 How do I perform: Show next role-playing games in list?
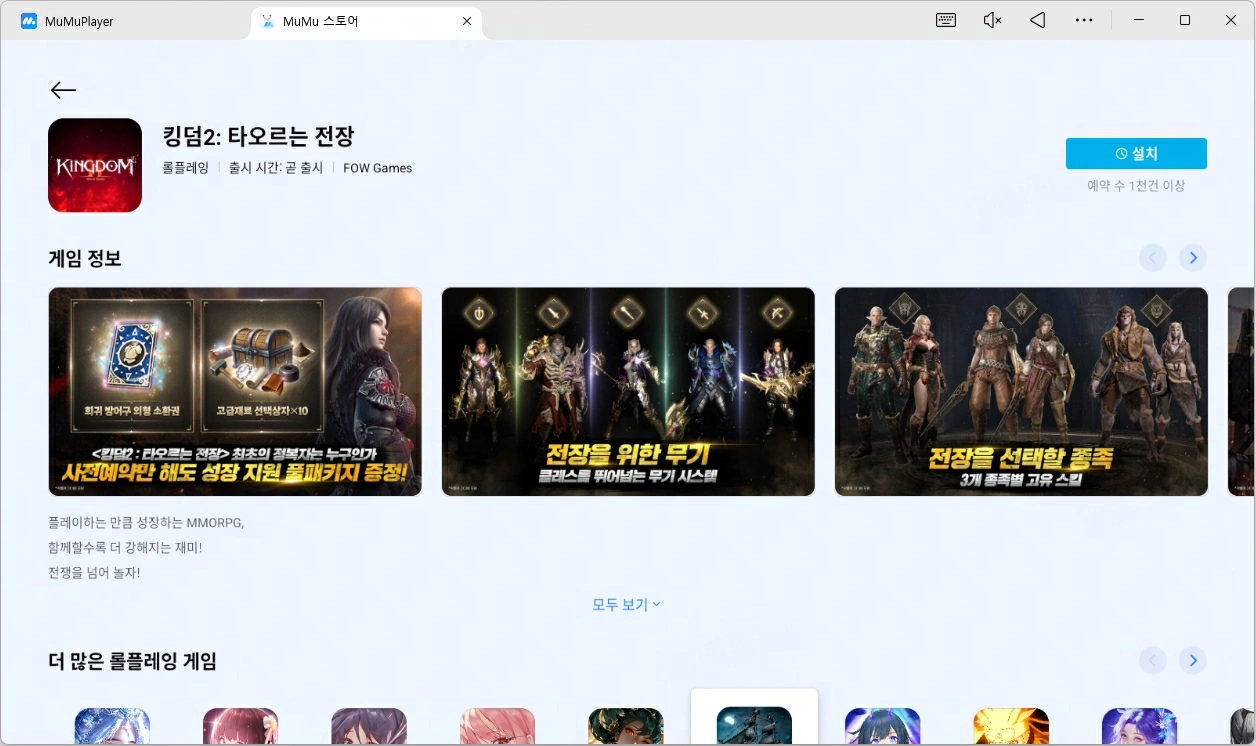tap(1192, 660)
